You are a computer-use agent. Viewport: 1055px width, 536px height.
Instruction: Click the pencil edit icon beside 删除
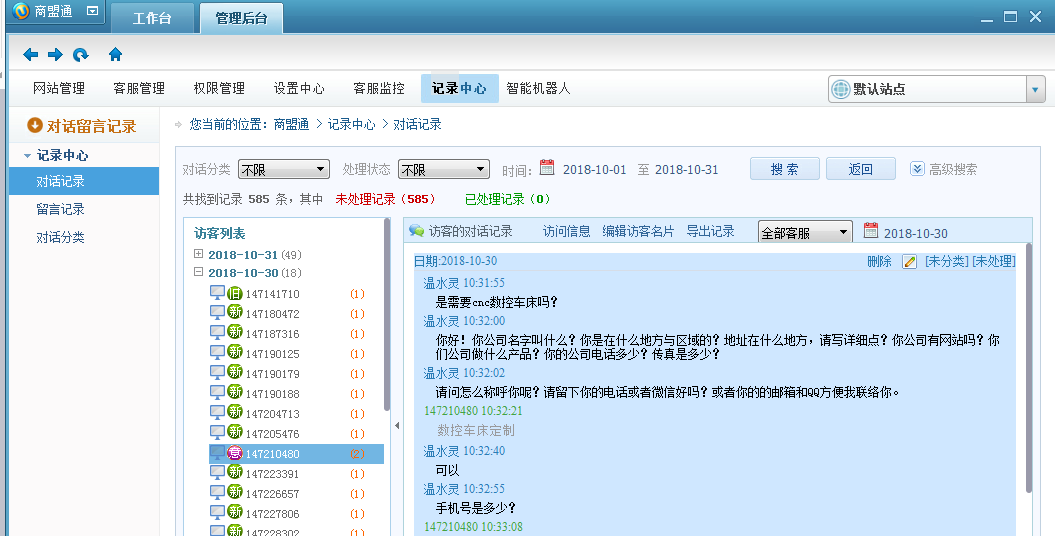click(x=909, y=262)
